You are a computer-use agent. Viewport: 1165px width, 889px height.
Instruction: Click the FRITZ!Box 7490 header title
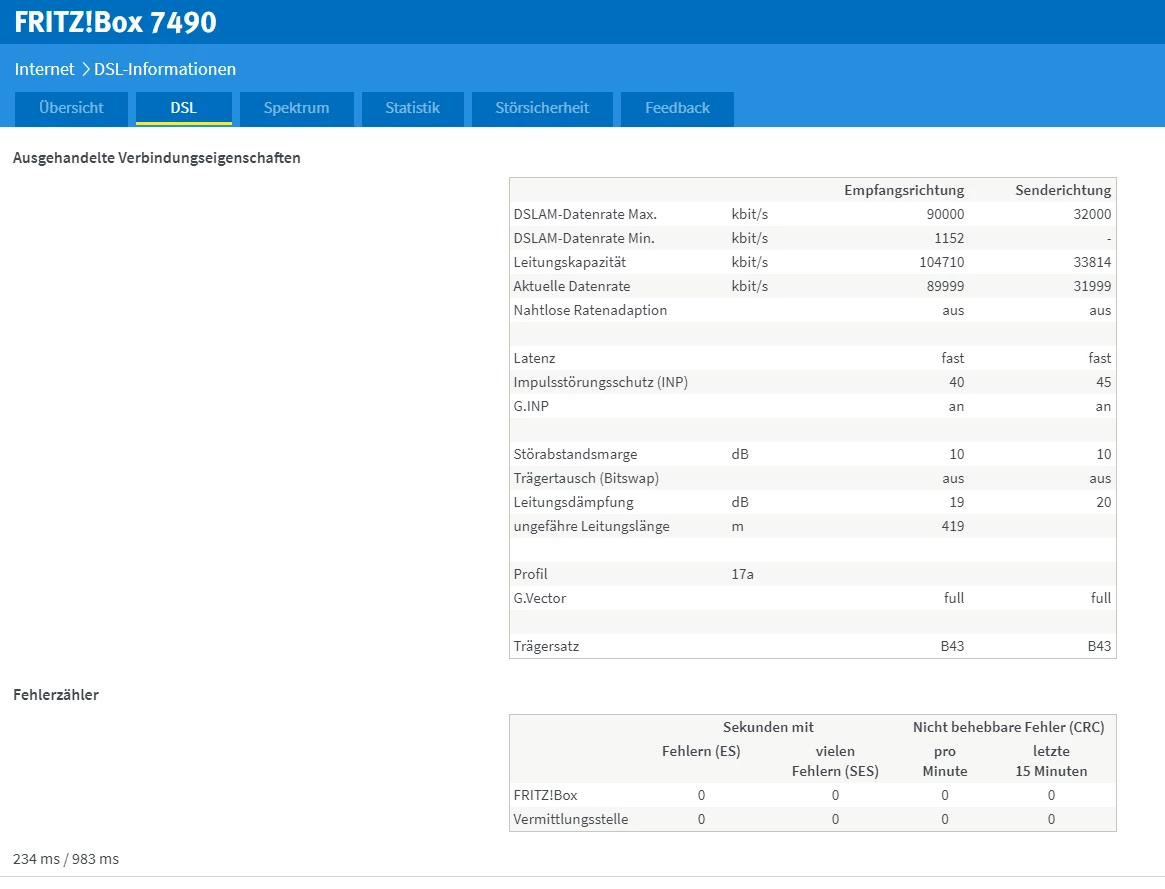coord(115,22)
